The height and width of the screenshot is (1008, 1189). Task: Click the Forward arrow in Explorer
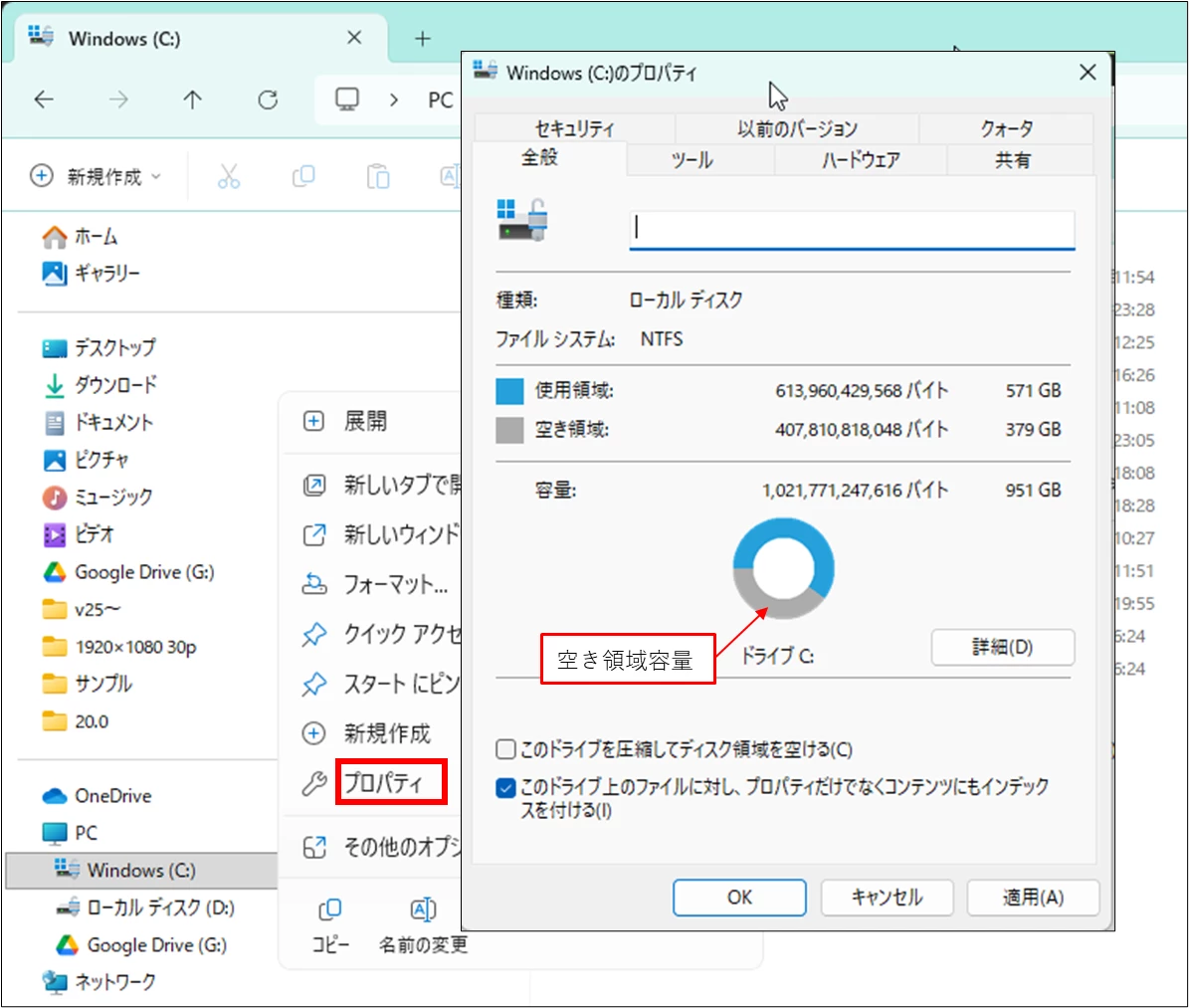tap(118, 100)
